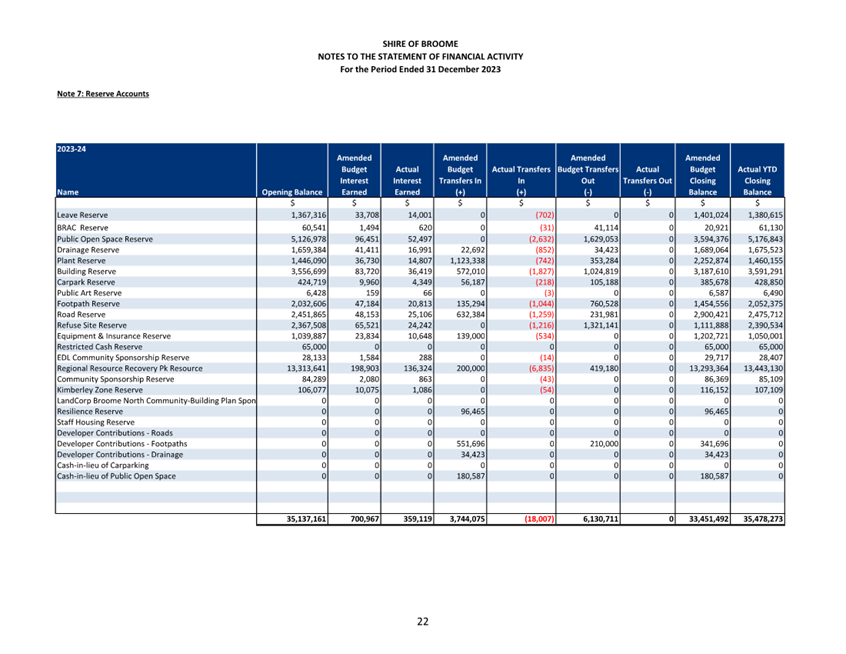
Task: Click 'Amended Budget Transfers In' header
Action: (x=460, y=175)
